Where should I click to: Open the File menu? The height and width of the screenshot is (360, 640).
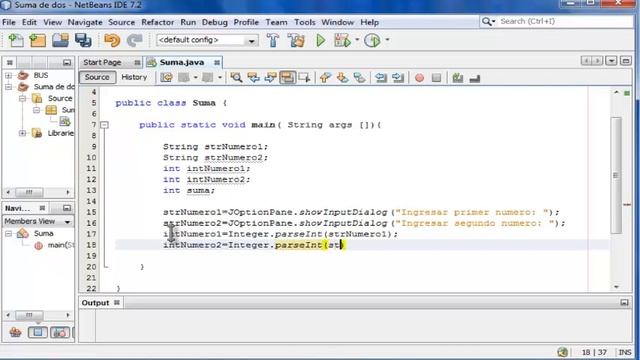point(9,22)
